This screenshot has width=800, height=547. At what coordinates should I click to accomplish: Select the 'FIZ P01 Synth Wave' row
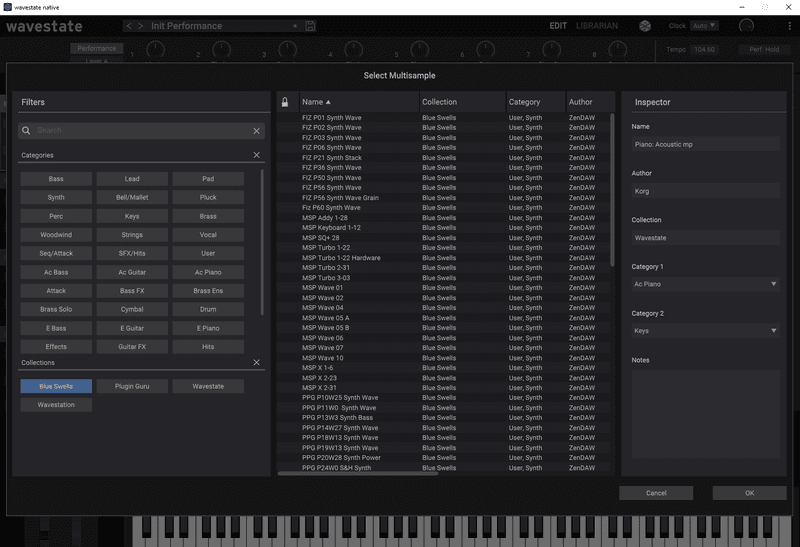[443, 118]
